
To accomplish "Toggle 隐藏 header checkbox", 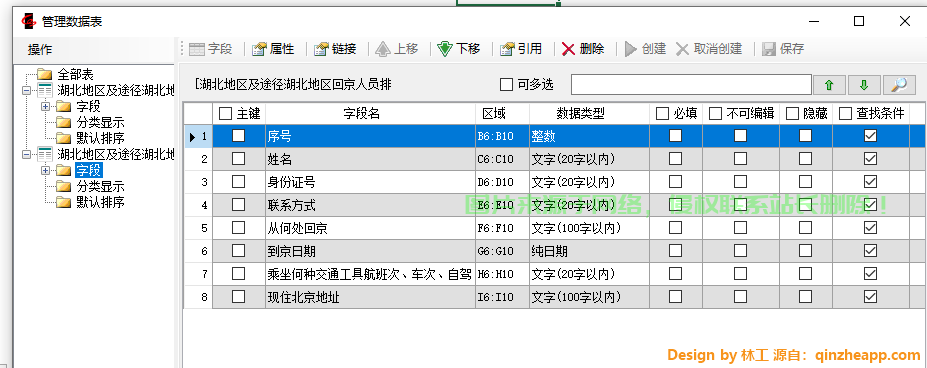I will tap(792, 114).
